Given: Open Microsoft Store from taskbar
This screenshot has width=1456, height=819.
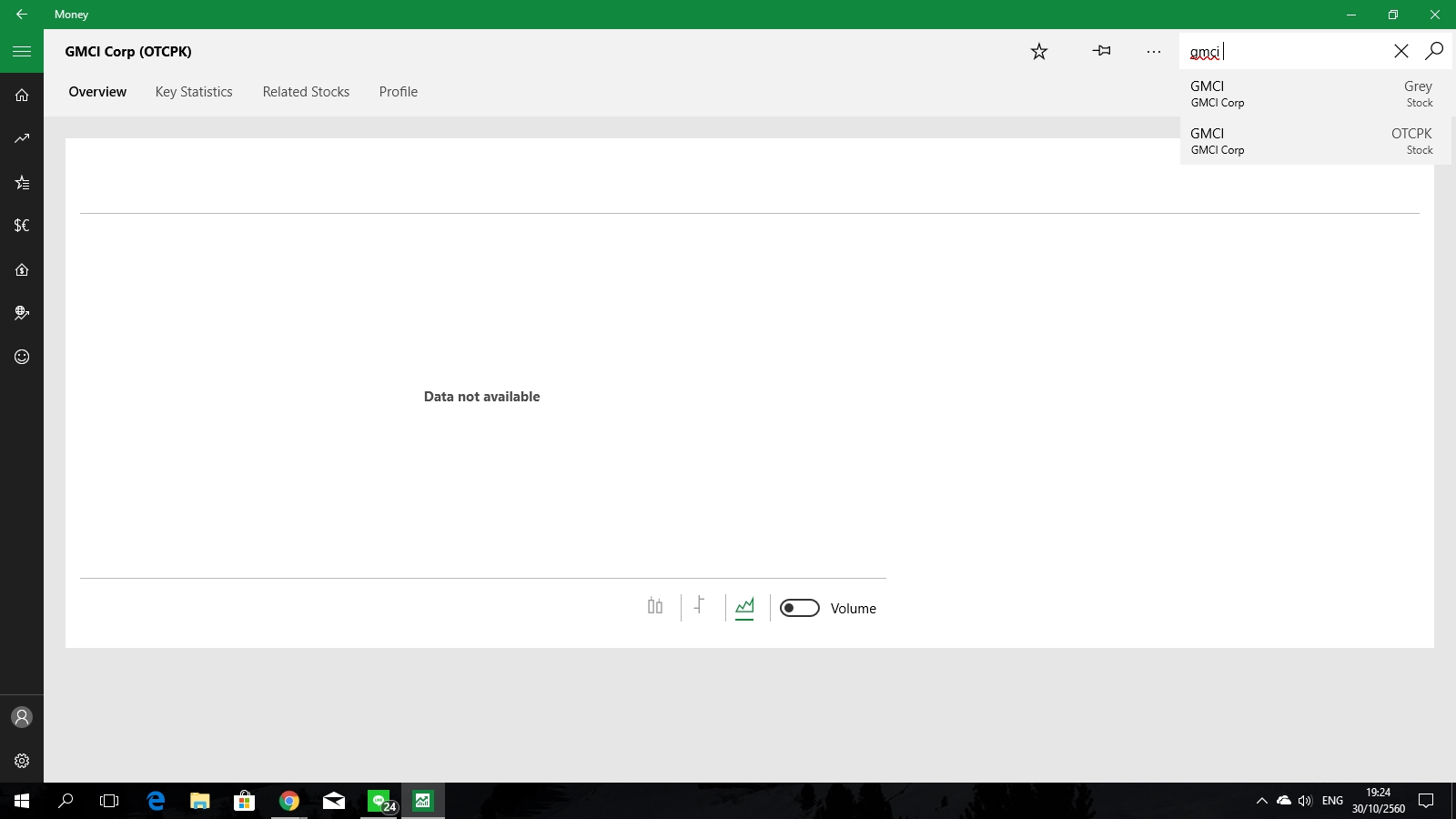Looking at the screenshot, I should click(x=244, y=801).
